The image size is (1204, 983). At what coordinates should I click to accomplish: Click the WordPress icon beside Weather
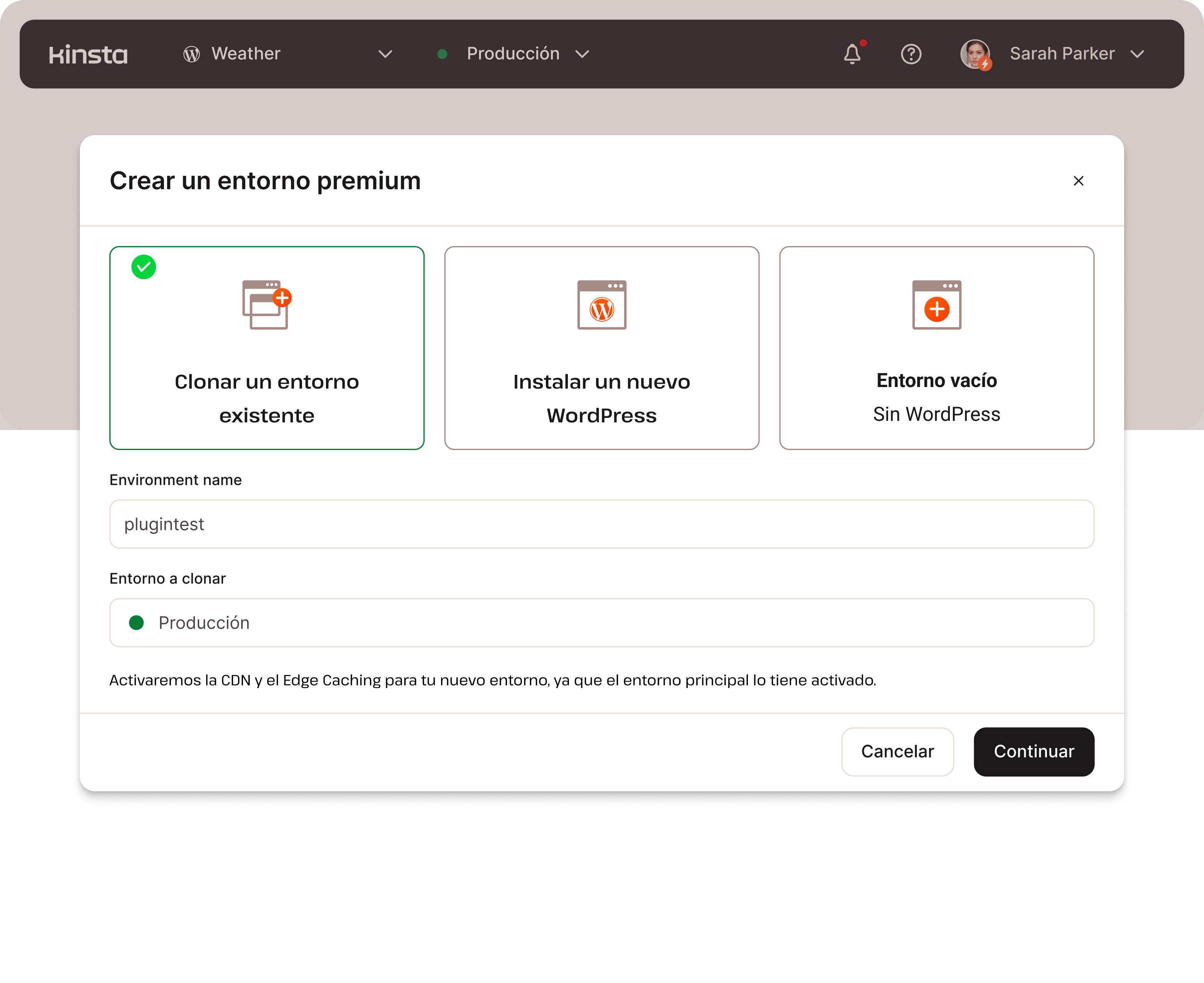click(x=191, y=55)
